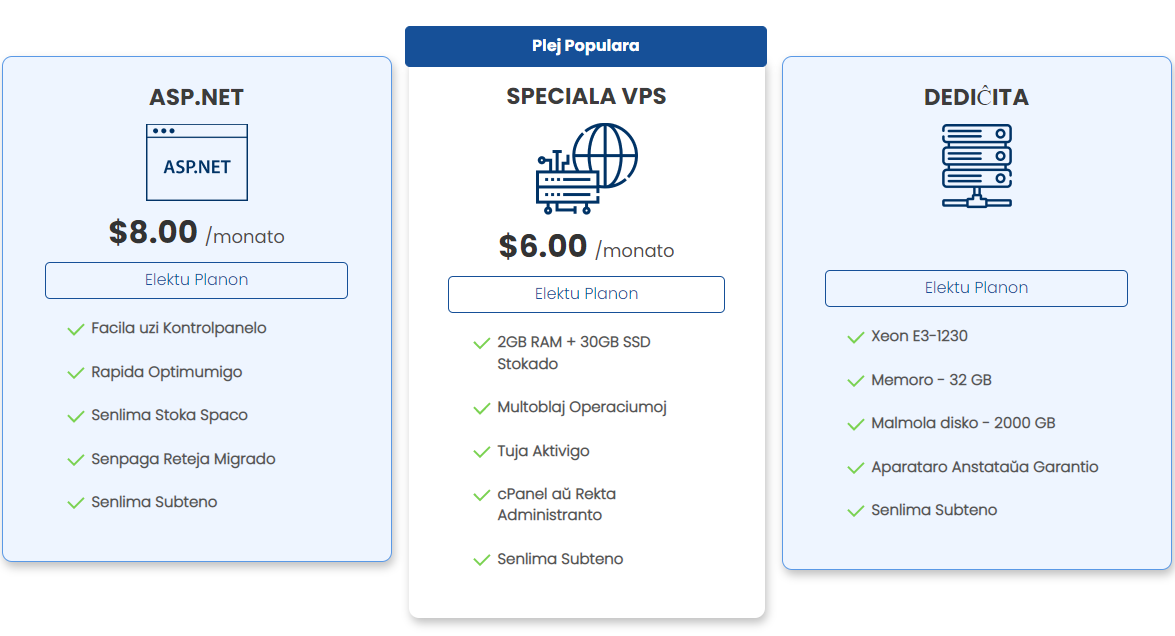Viewport: 1175px width, 636px height.
Task: Click the dedicated server rack icon
Action: 976,166
